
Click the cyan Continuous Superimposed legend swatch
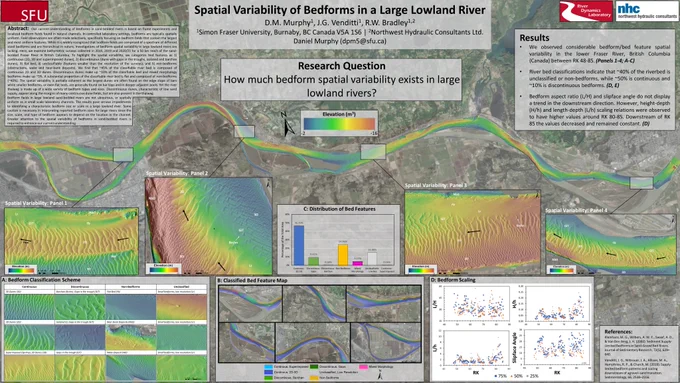[268, 367]
